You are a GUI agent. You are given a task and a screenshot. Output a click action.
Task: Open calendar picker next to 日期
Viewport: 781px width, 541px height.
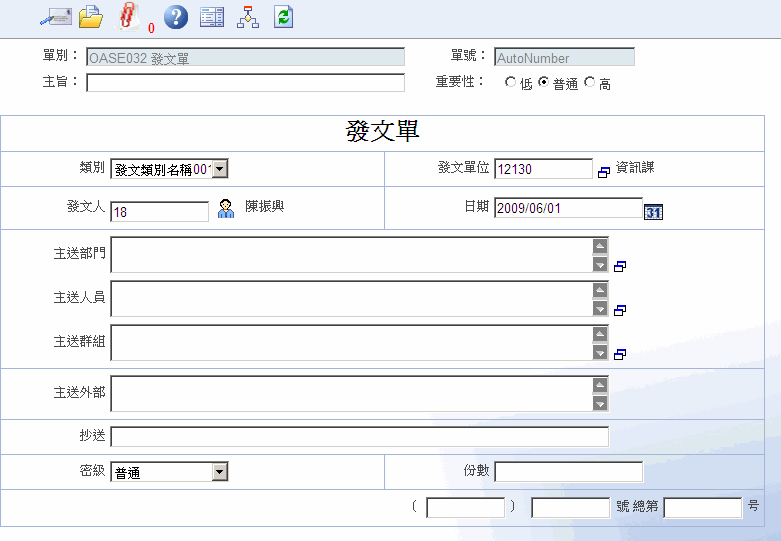click(653, 211)
